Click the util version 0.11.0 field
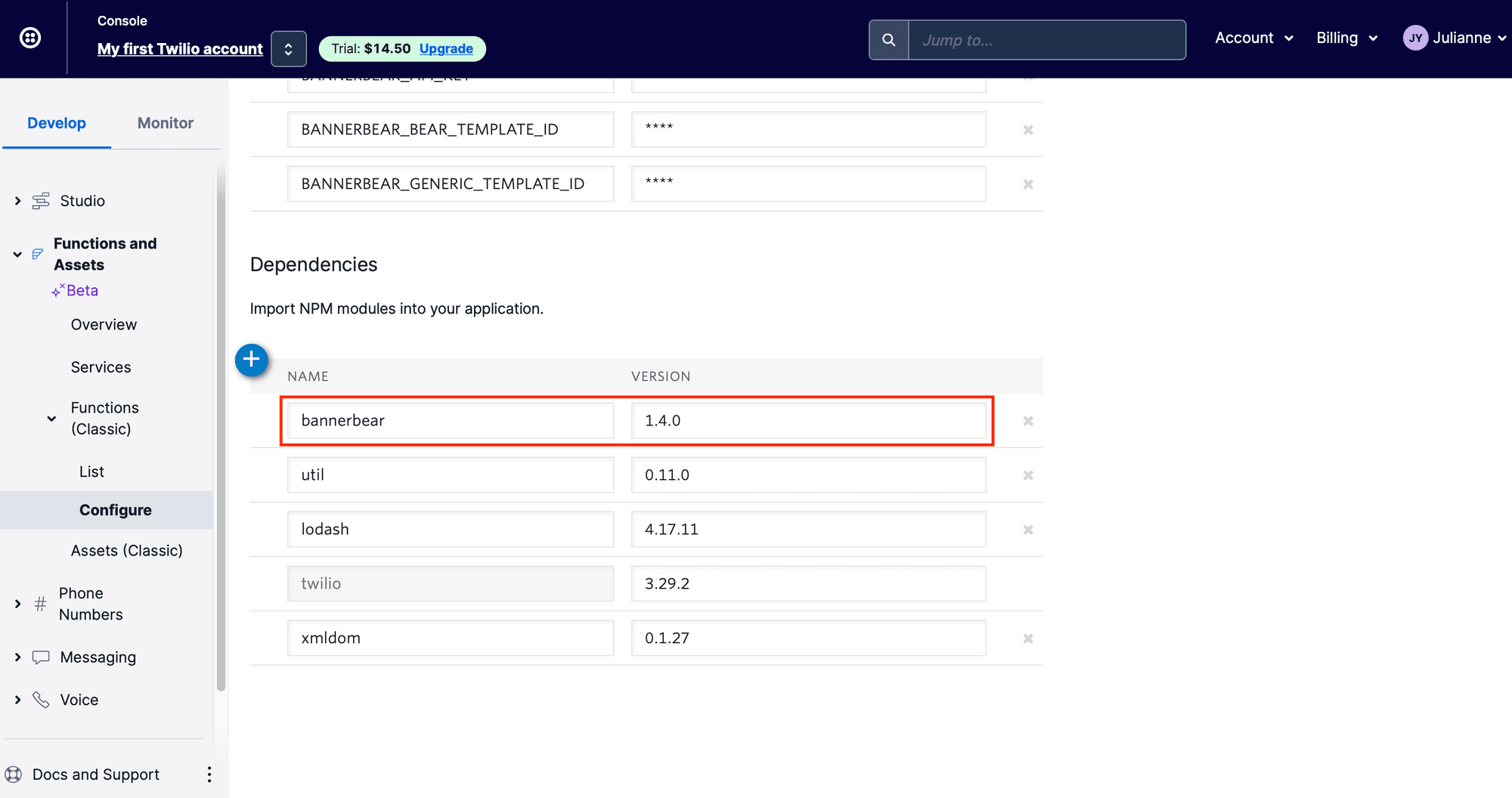 click(x=809, y=475)
